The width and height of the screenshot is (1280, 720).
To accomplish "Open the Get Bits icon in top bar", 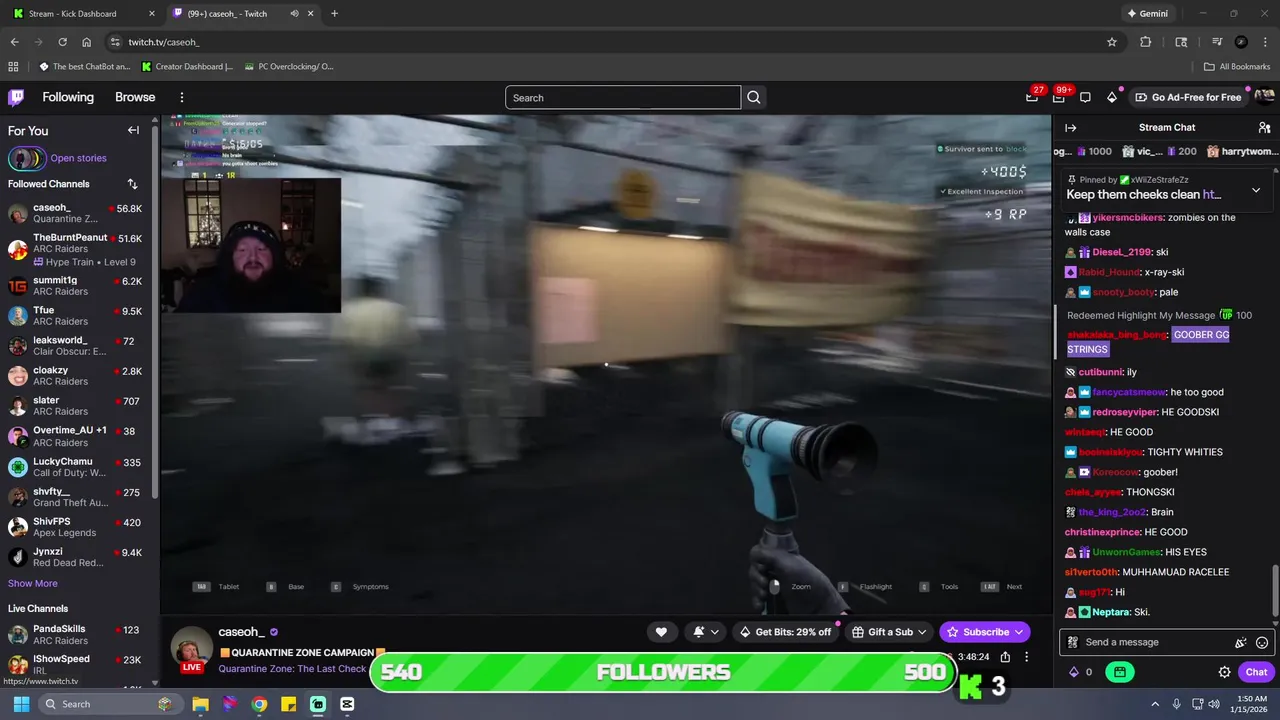I will [1111, 97].
